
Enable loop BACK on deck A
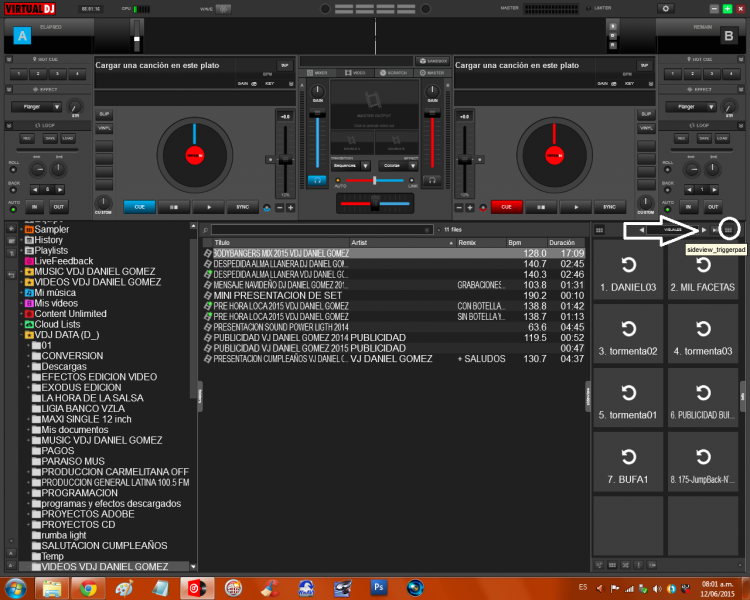(13, 190)
